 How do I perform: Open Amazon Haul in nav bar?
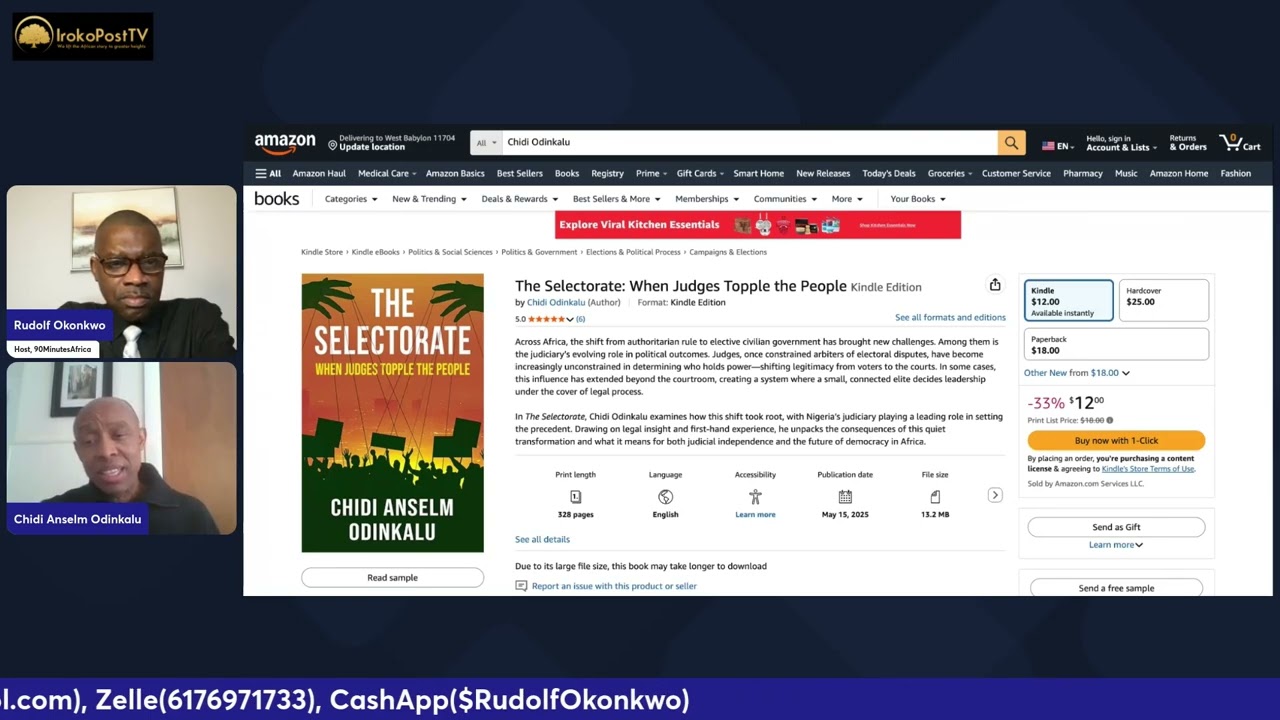tap(319, 173)
